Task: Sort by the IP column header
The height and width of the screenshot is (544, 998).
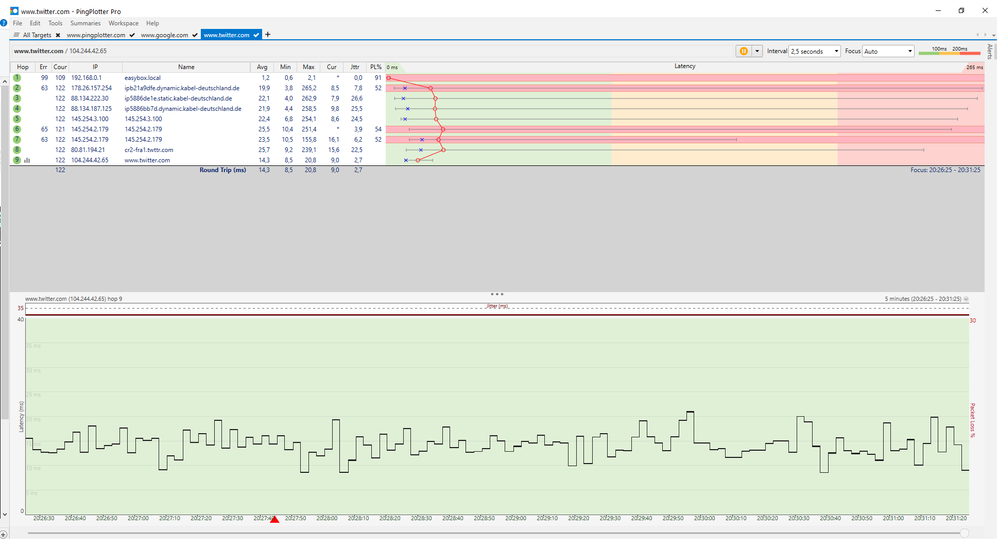Action: click(x=95, y=67)
